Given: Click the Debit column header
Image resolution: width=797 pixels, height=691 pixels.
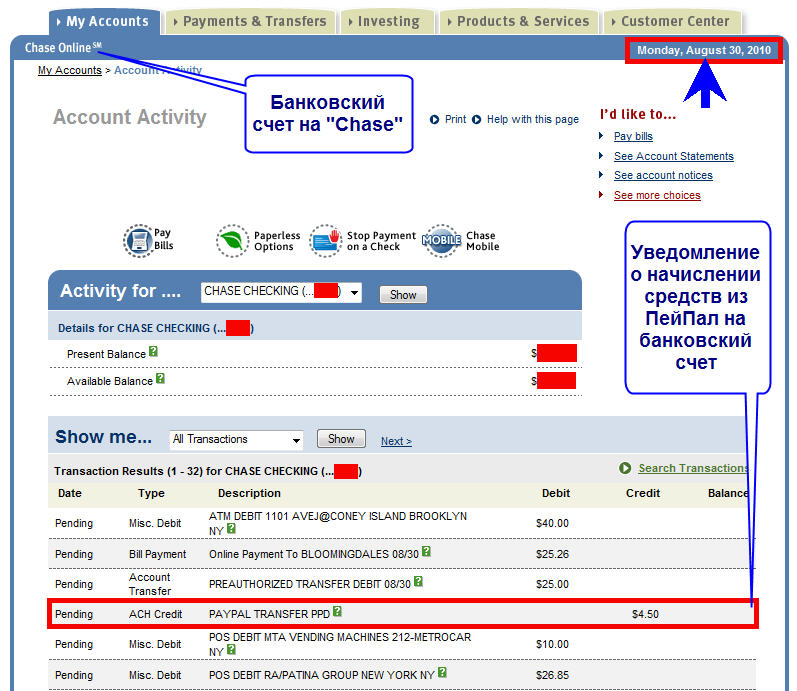Looking at the screenshot, I should pyautogui.click(x=556, y=493).
